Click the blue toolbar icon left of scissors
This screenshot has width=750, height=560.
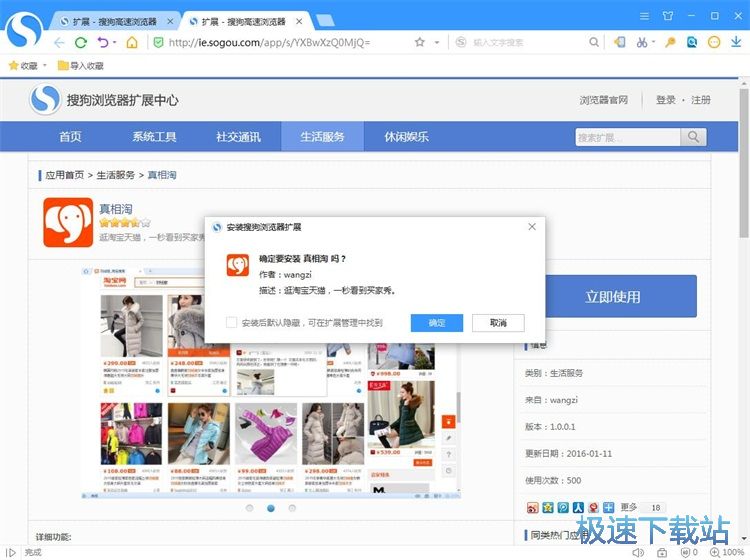pyautogui.click(x=619, y=42)
